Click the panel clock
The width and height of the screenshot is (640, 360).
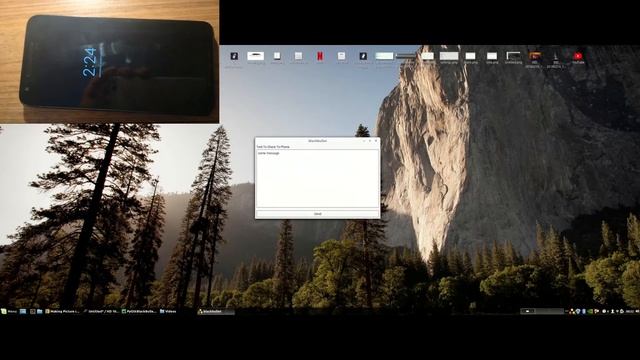tap(630, 311)
